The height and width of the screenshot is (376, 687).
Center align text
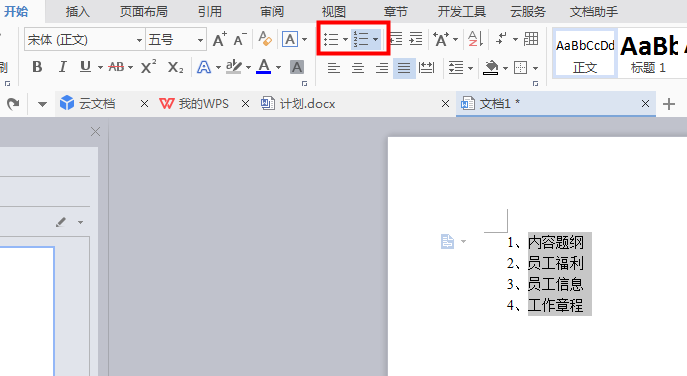click(x=358, y=68)
